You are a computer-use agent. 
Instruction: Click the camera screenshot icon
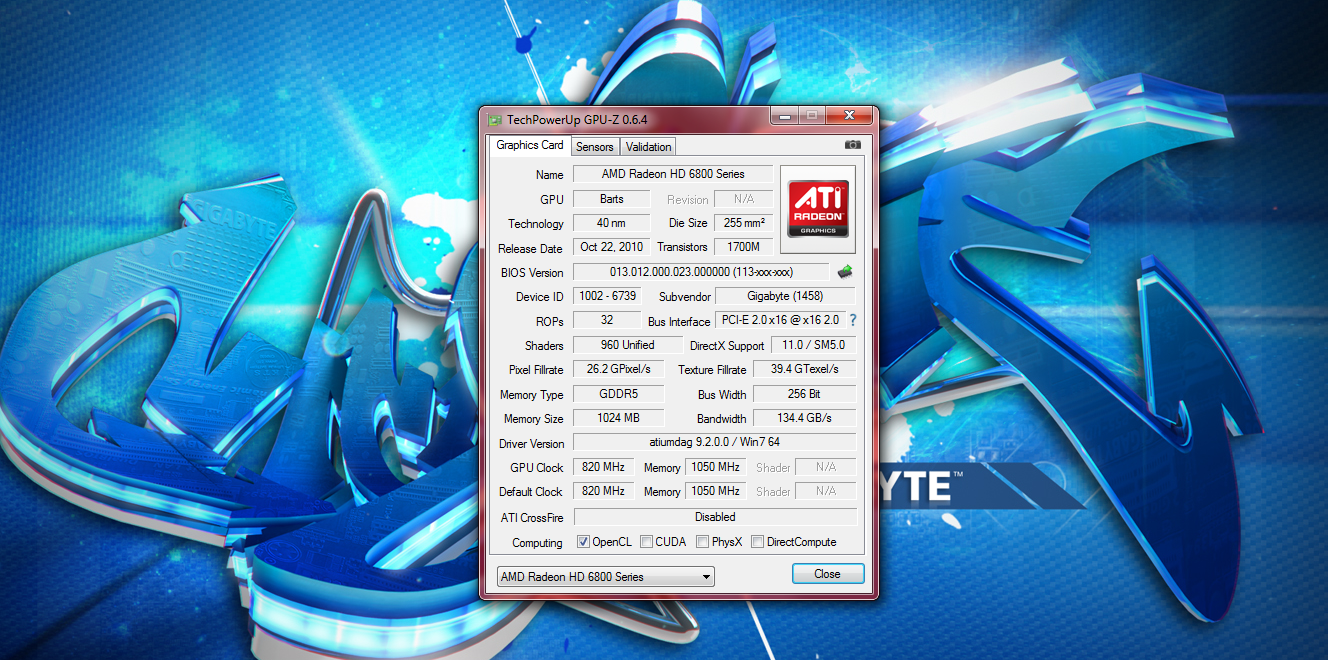tap(852, 145)
